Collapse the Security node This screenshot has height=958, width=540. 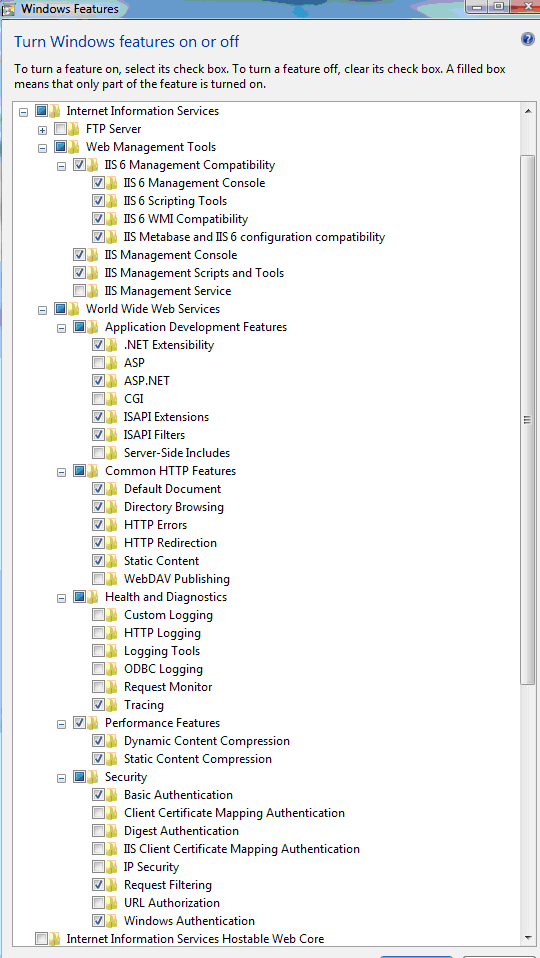(61, 778)
